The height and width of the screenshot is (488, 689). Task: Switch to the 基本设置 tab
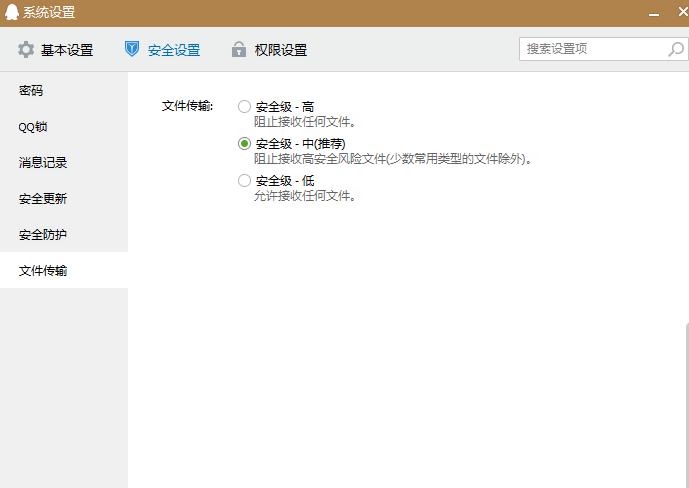pyautogui.click(x=55, y=50)
